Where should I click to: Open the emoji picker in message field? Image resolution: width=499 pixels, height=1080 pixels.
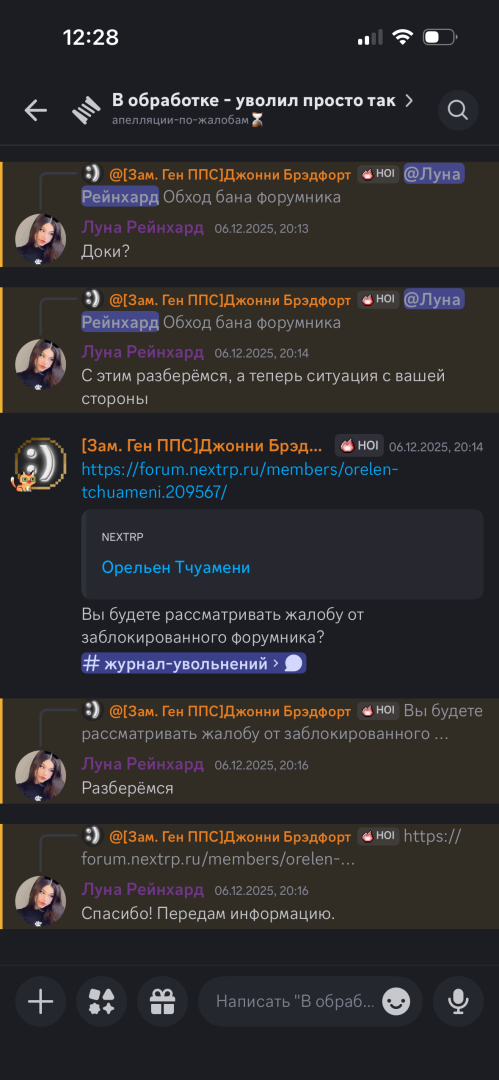[x=396, y=1001]
